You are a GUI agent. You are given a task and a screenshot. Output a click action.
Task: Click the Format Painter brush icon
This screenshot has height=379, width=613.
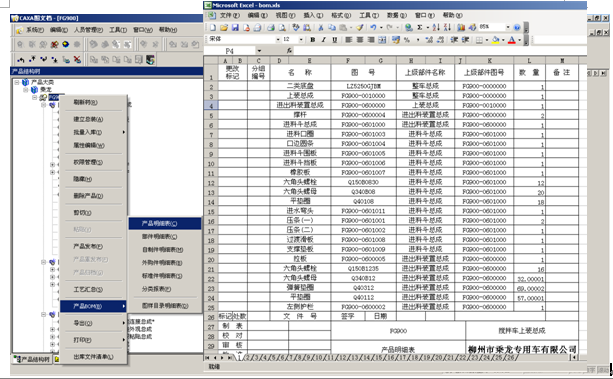tap(359, 27)
